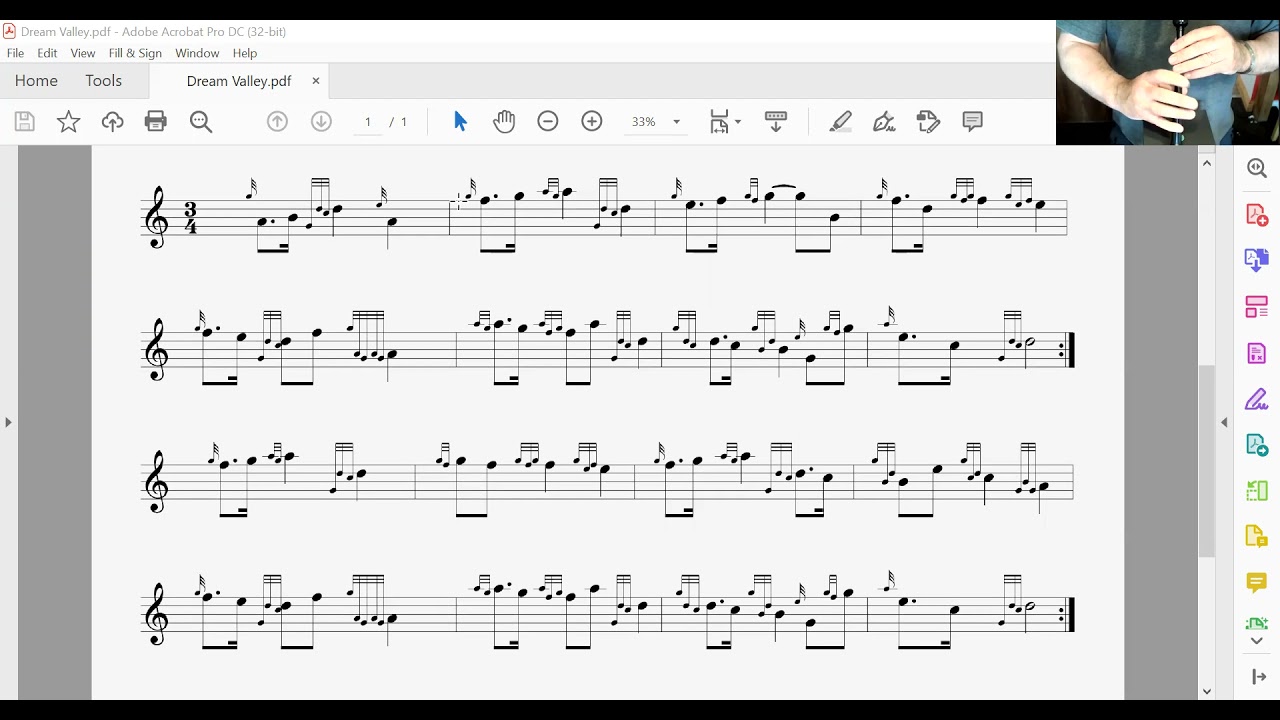Screen dimensions: 1280x720
Task: Collapse the right tools pane arrow
Action: coord(1224,423)
